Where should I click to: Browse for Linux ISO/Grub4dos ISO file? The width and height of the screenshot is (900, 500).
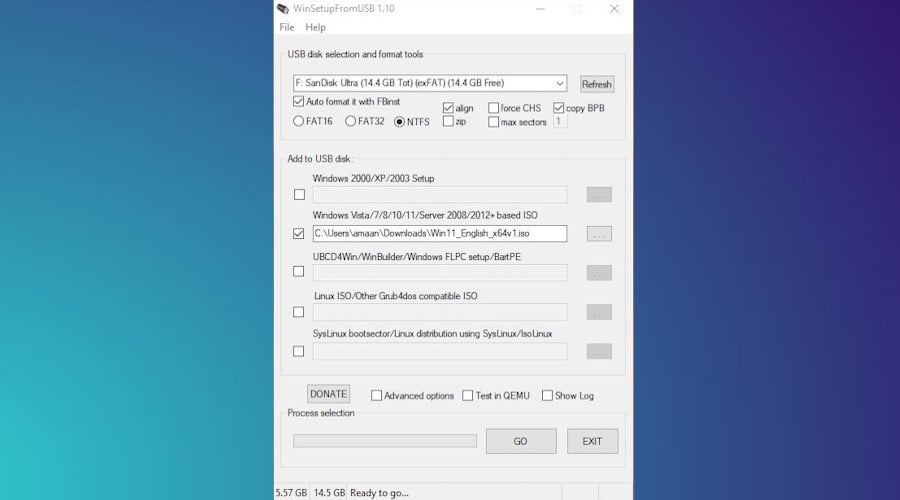point(599,312)
